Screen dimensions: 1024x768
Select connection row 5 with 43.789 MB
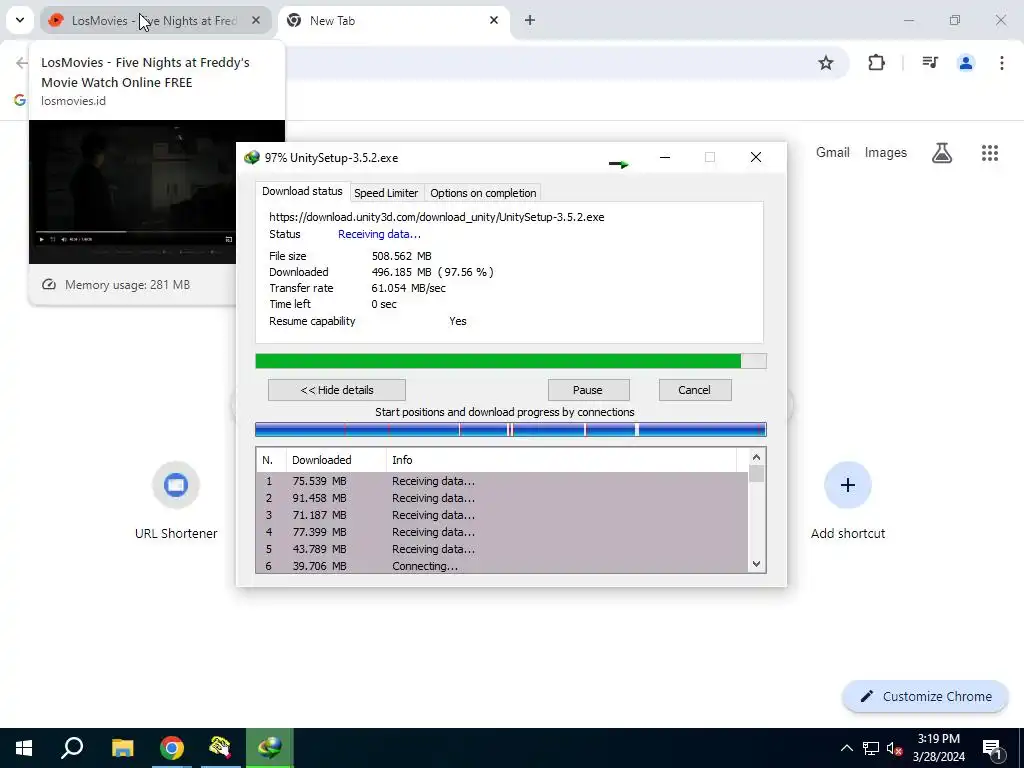tap(502, 549)
